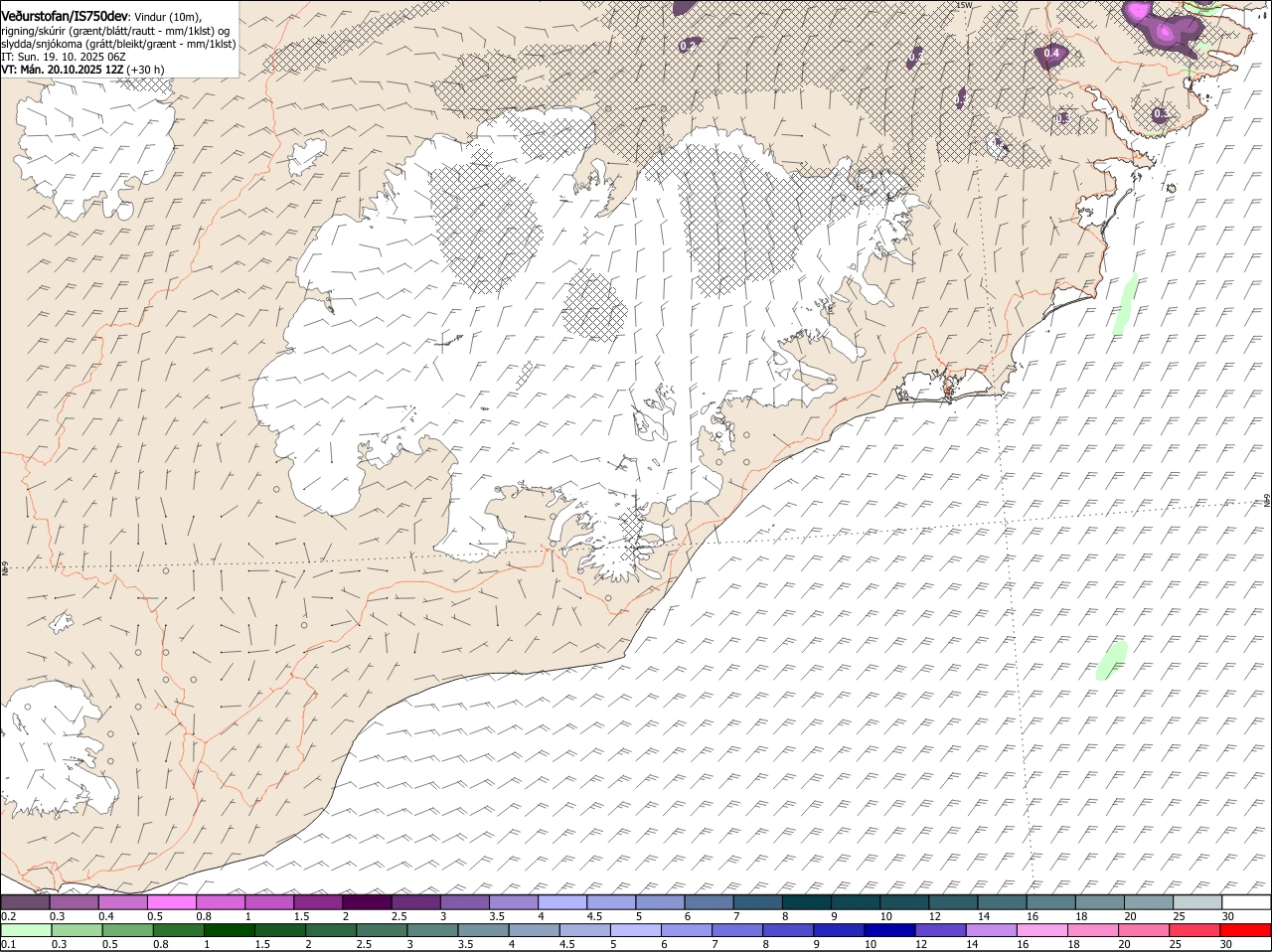
Task: Select the 8 dark teal swatch in upper legend
Action: (x=807, y=902)
